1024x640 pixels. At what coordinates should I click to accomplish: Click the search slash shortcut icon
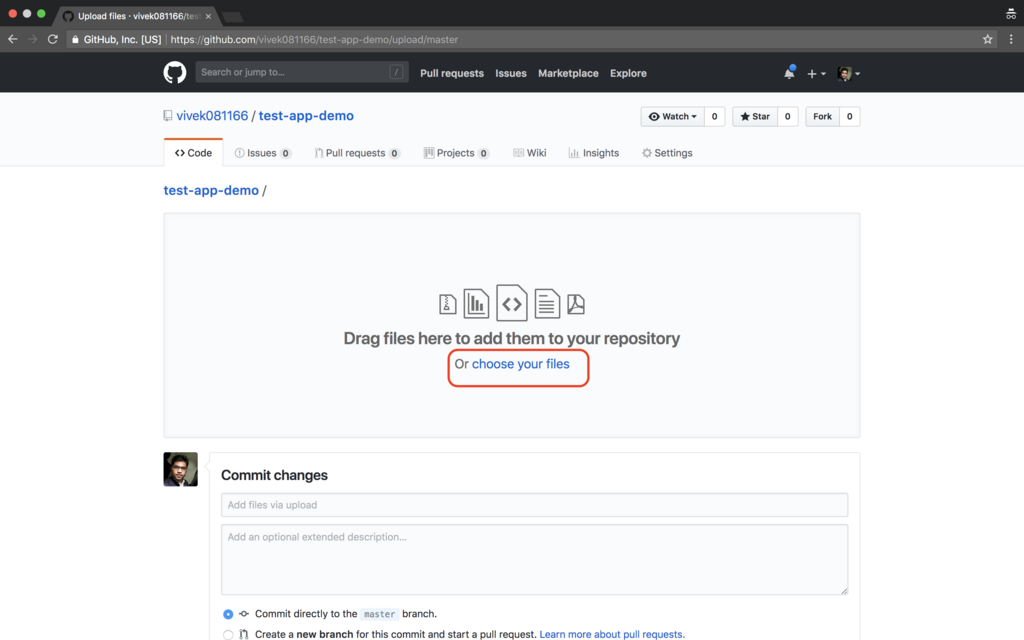[x=396, y=72]
